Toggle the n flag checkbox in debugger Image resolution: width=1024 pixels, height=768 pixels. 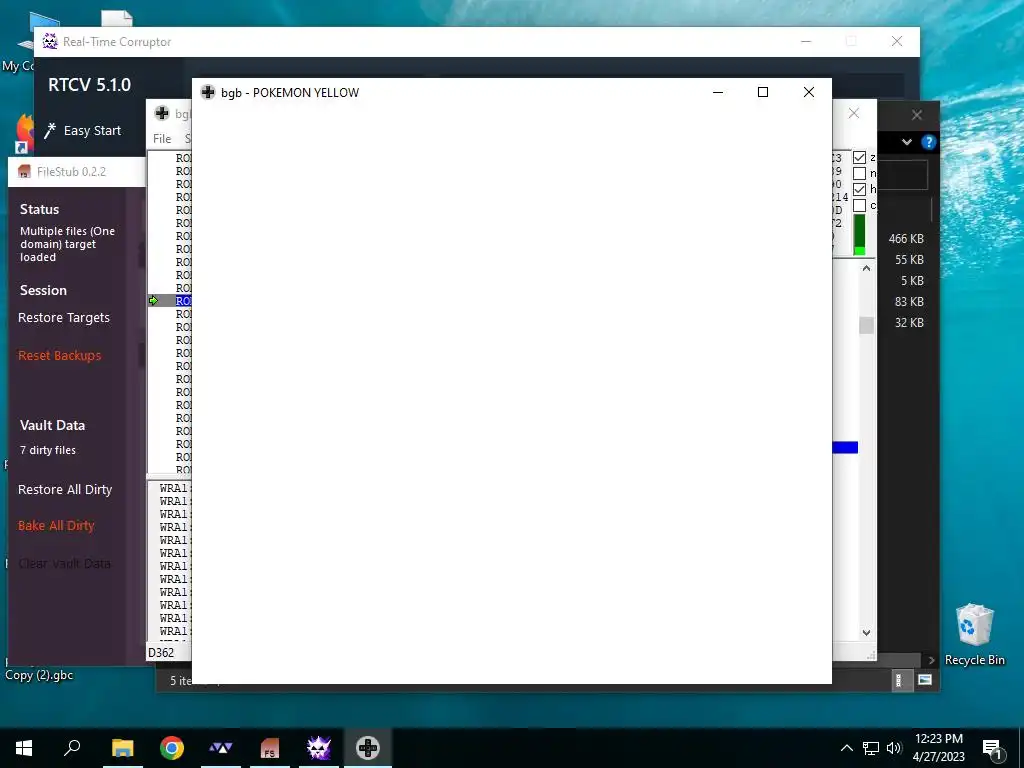click(x=859, y=173)
